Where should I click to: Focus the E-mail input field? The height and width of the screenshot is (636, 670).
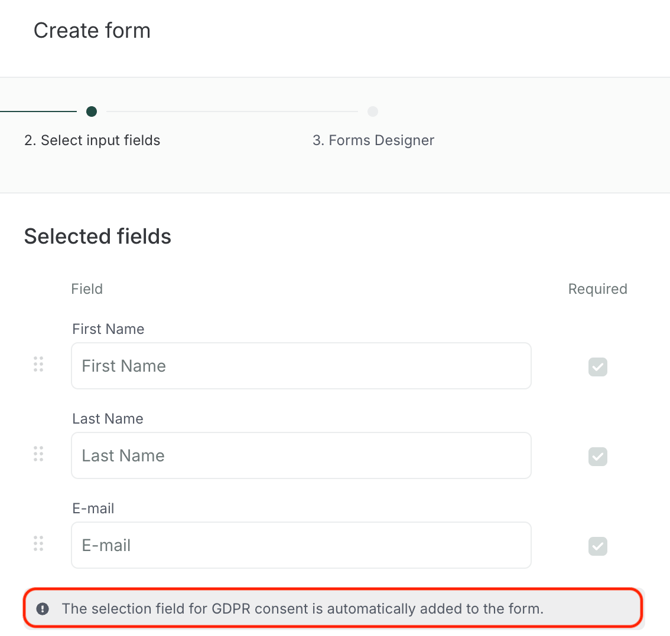[x=301, y=545]
